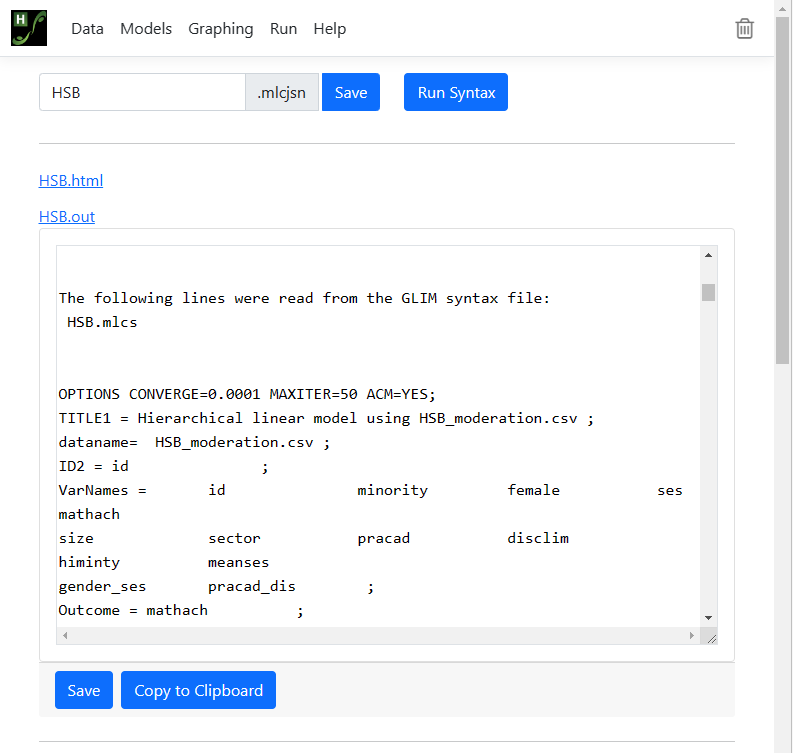Viewport: 793px width, 753px height.
Task: Click the output text area scroll-up arrow
Action: (x=709, y=255)
